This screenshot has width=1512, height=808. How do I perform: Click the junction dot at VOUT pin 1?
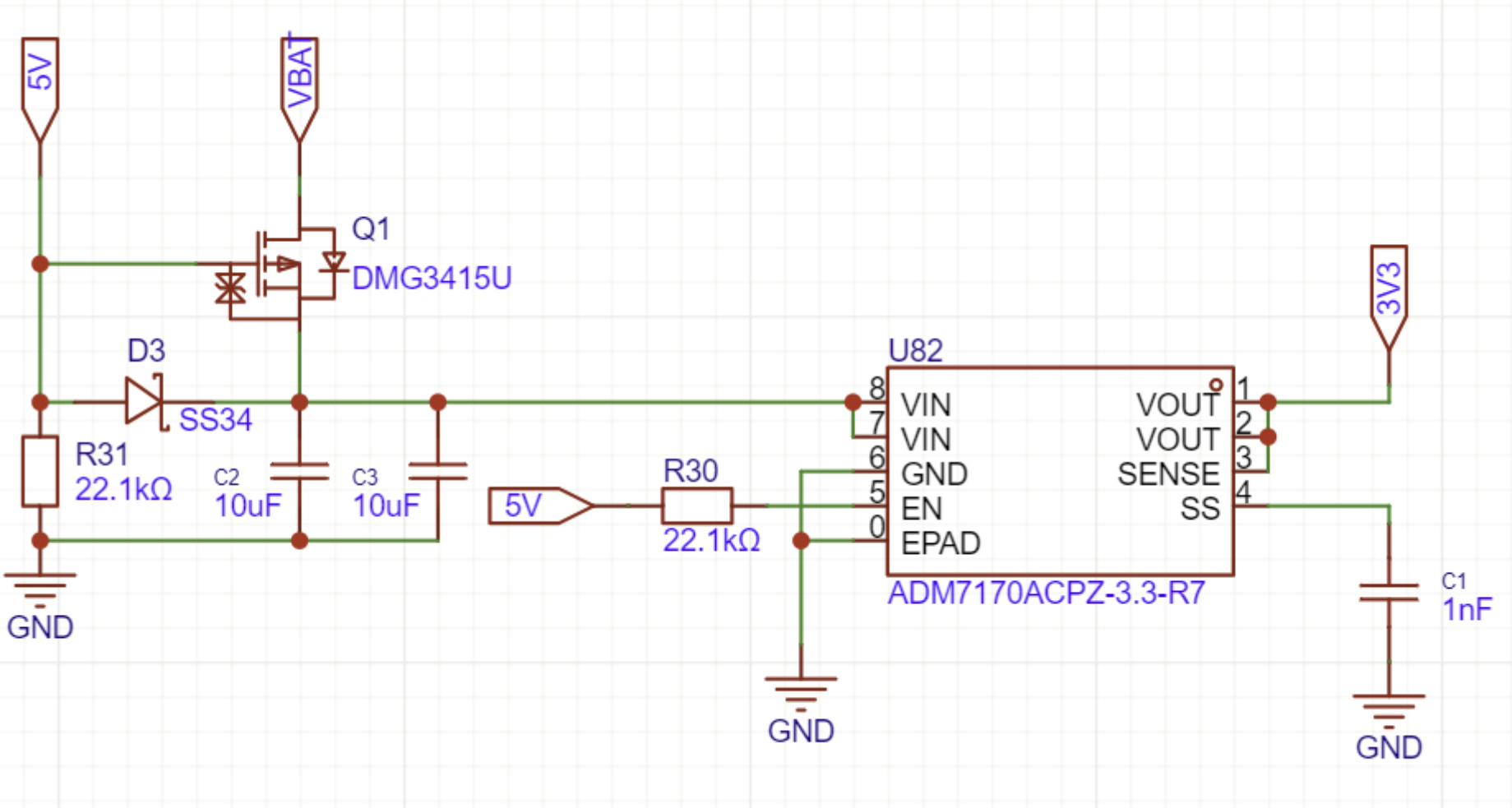pyautogui.click(x=1268, y=402)
